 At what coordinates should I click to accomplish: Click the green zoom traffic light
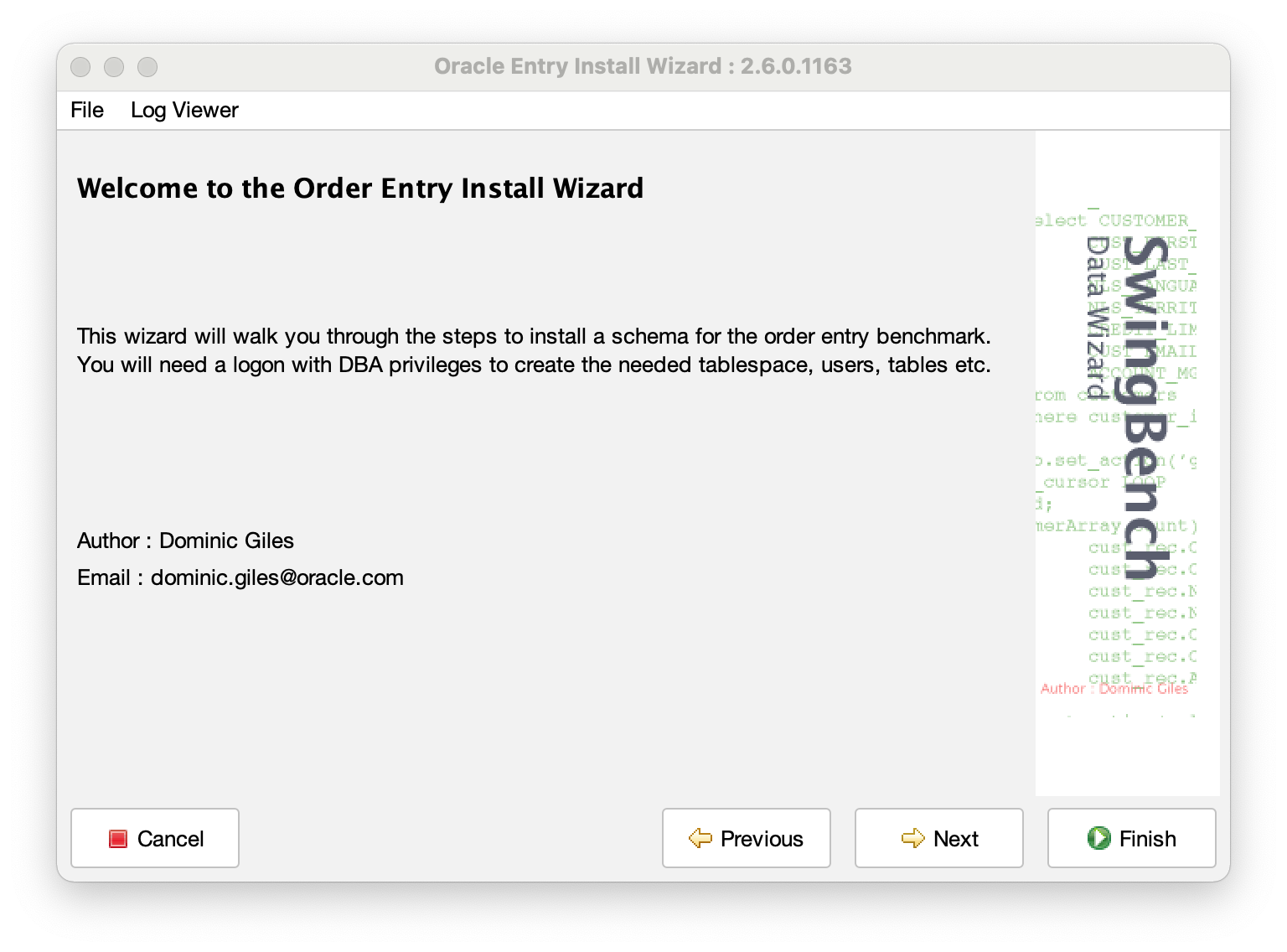[148, 67]
